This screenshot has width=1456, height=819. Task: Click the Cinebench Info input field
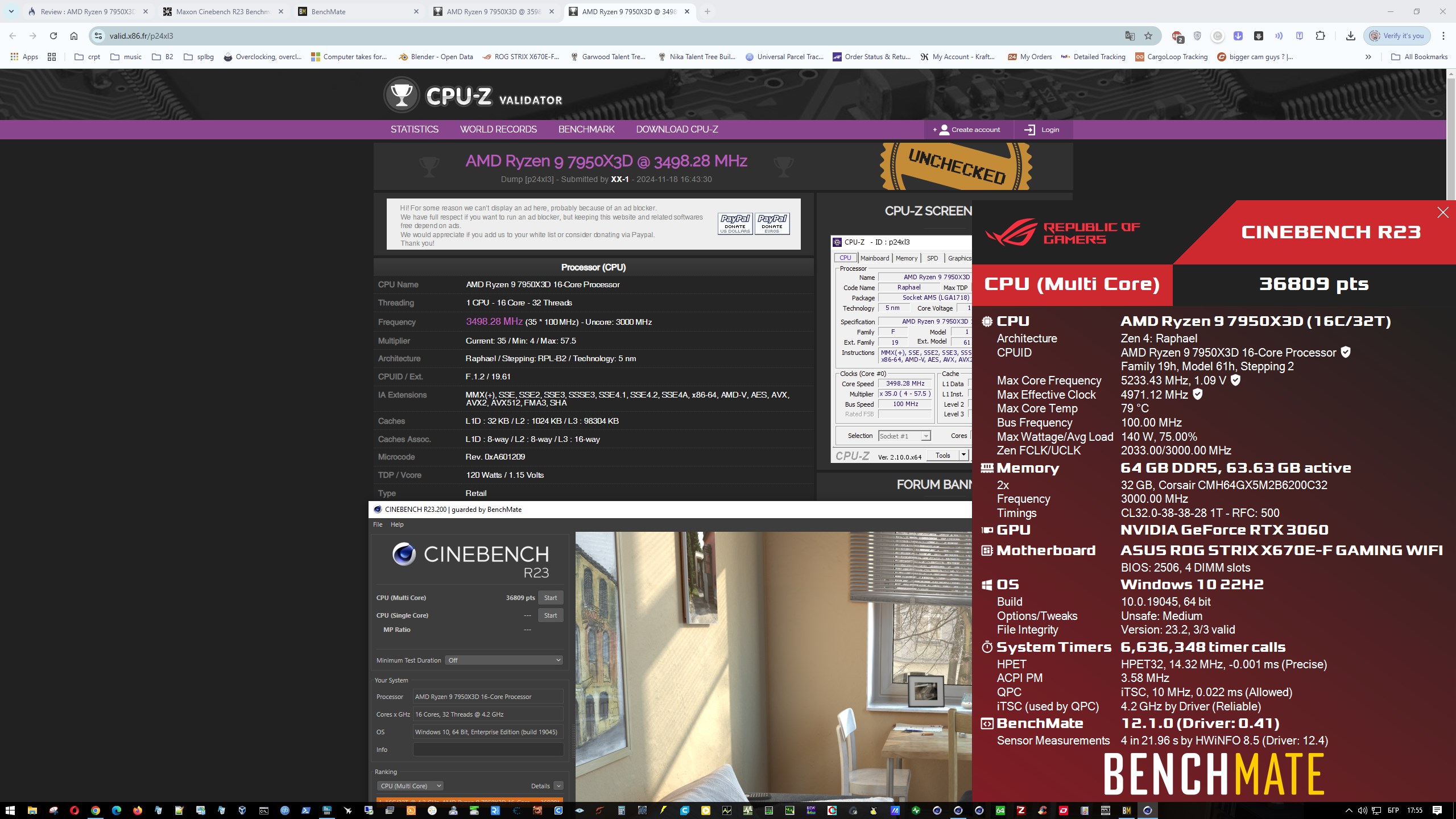(x=488, y=750)
